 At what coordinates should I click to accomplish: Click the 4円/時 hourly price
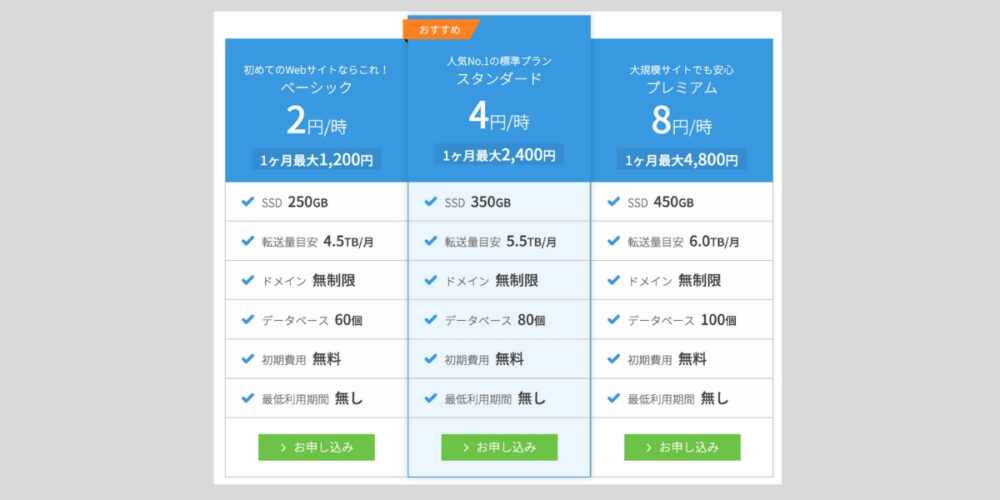pyautogui.click(x=499, y=117)
